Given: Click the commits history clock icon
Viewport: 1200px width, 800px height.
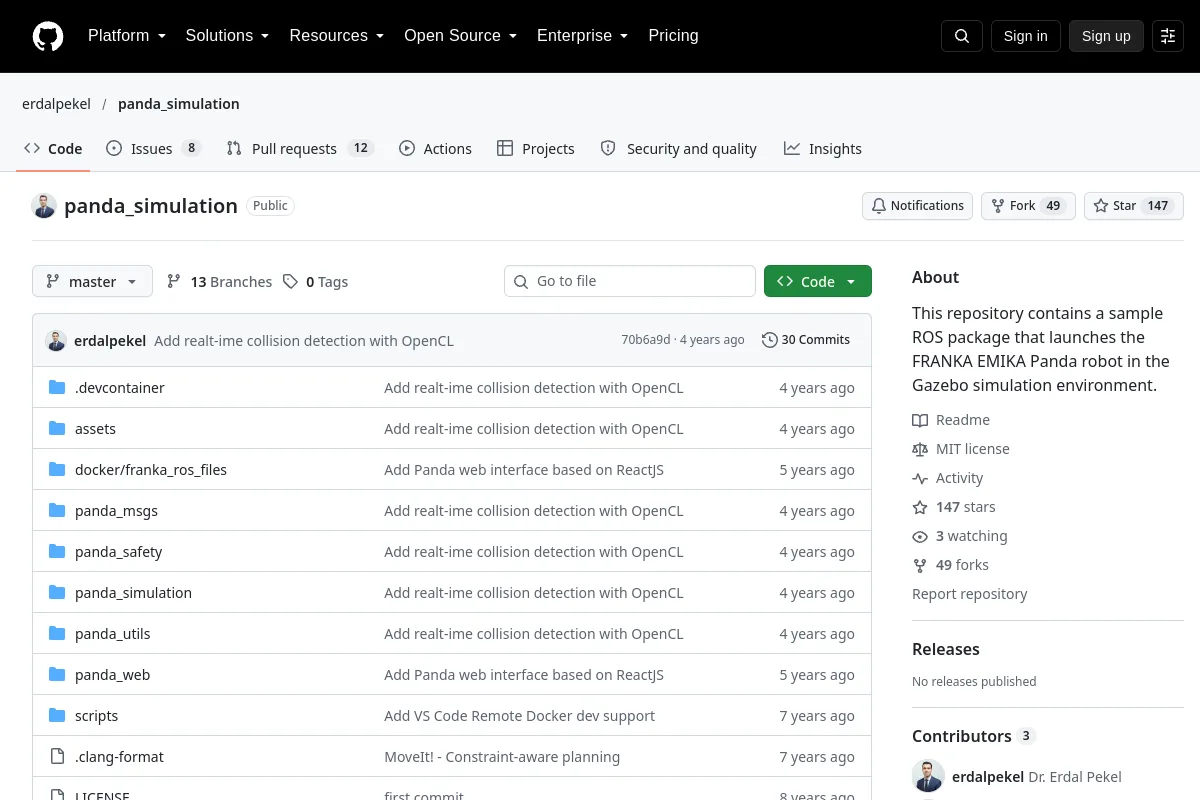Looking at the screenshot, I should tap(769, 340).
